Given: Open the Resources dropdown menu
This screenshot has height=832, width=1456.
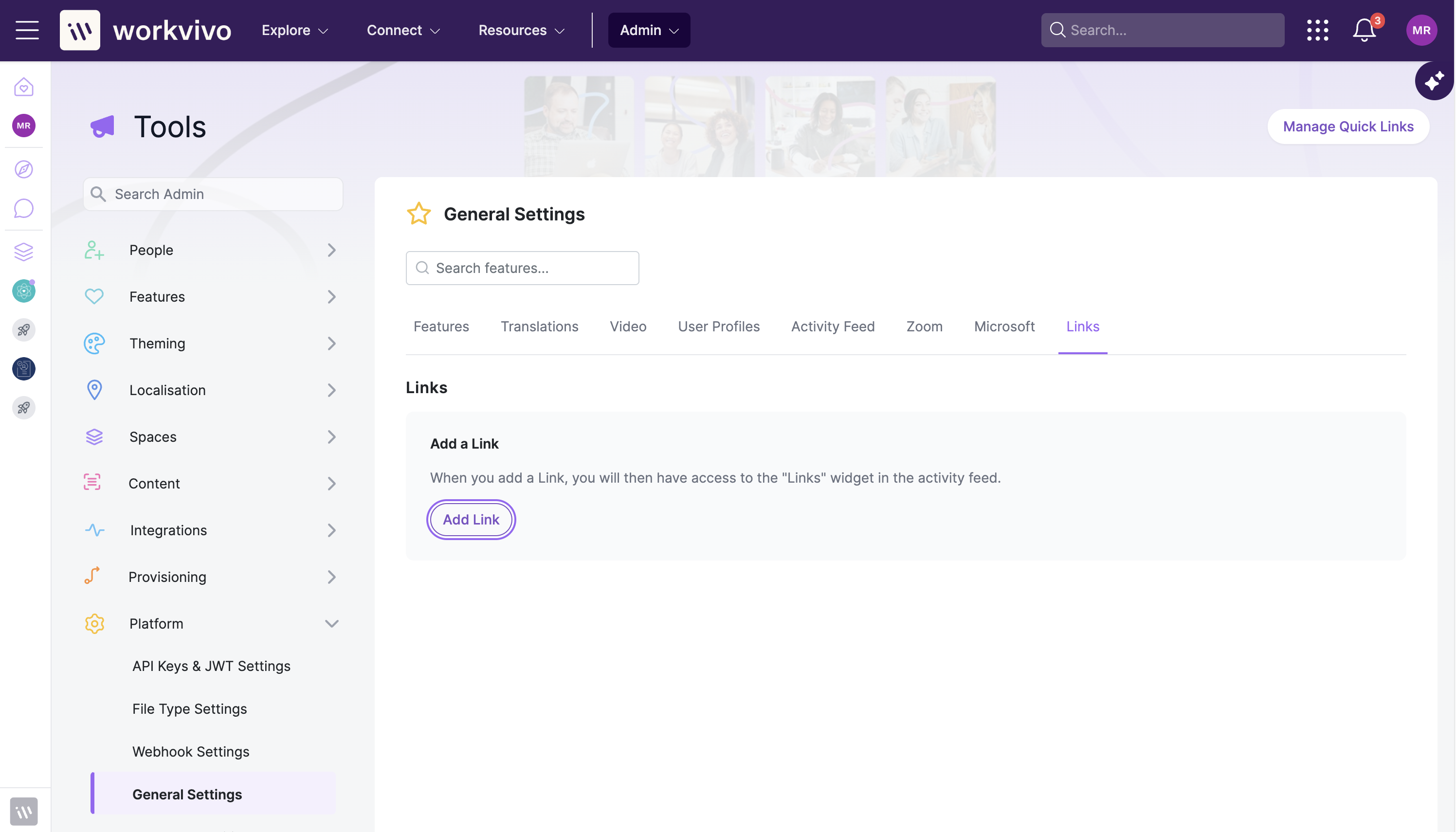Looking at the screenshot, I should click(x=522, y=30).
